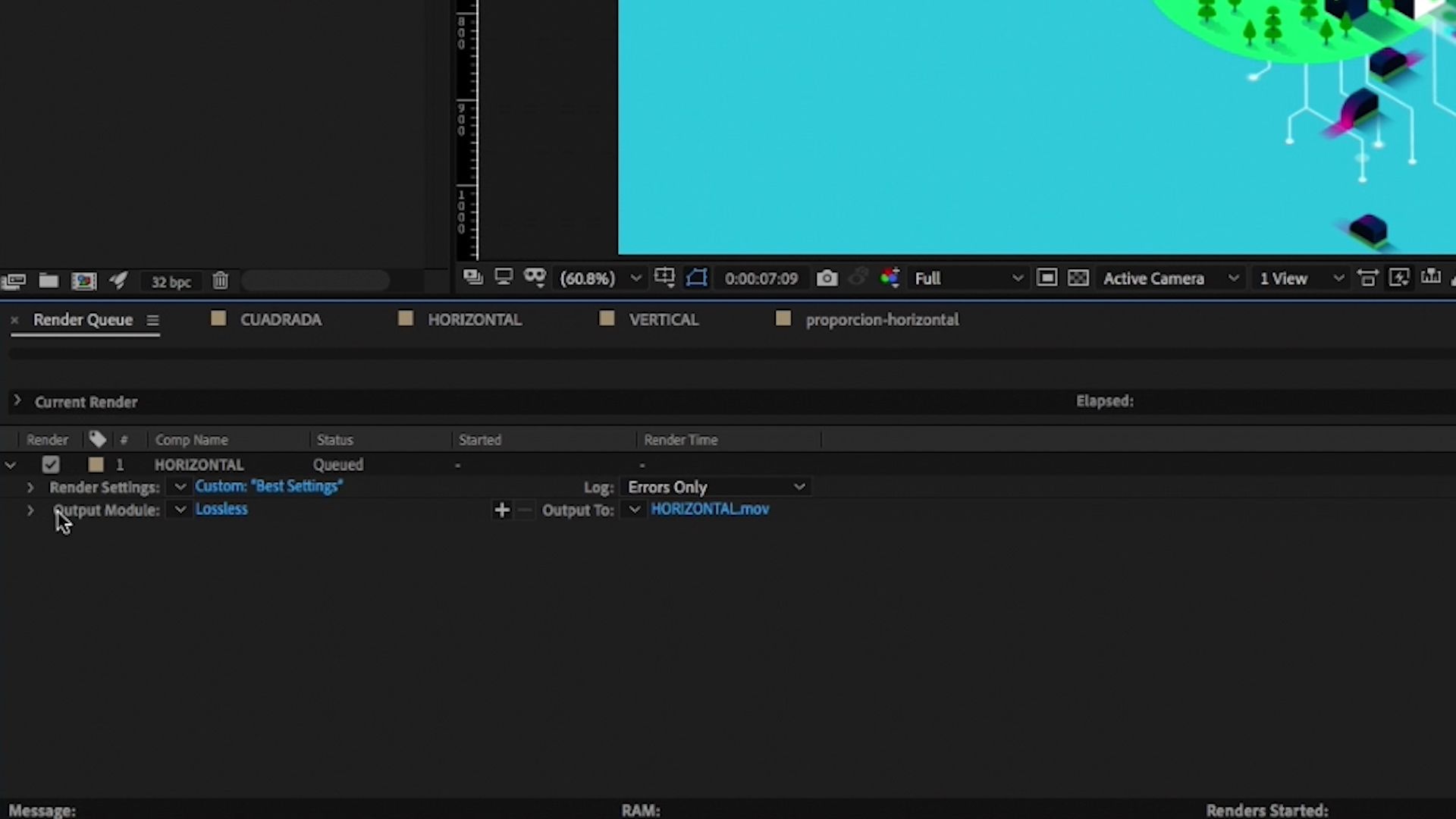
Task: Click the Render column header
Action: [47, 440]
